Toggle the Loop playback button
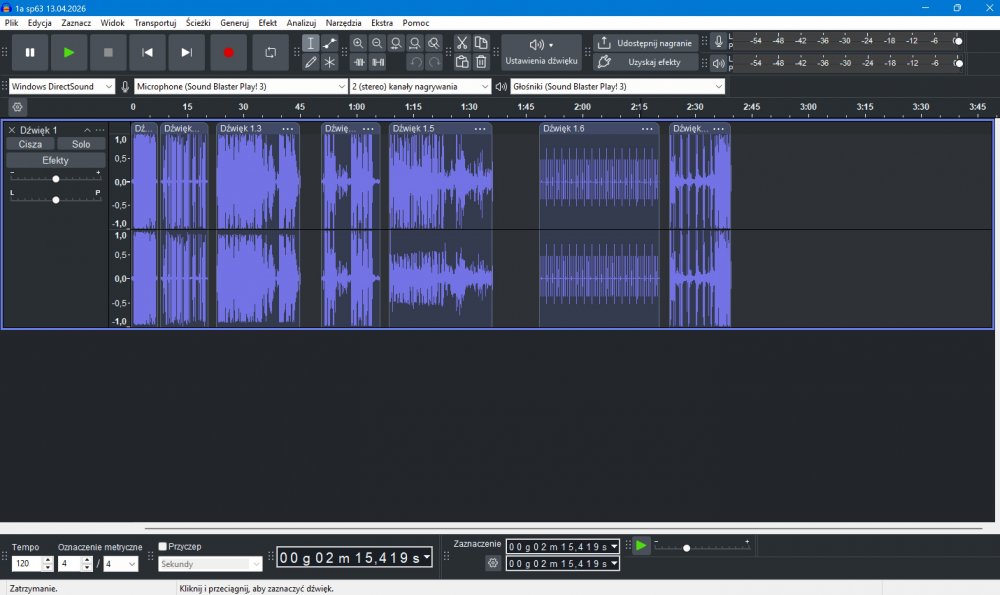 [x=270, y=52]
